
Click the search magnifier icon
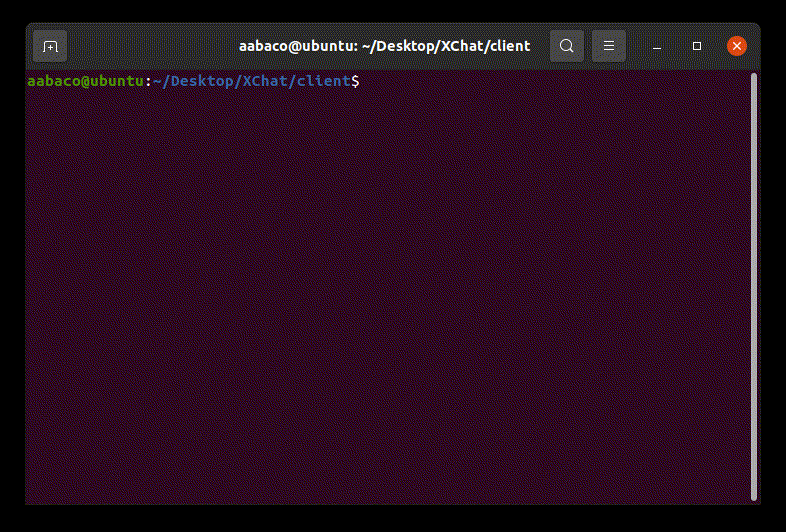567,46
